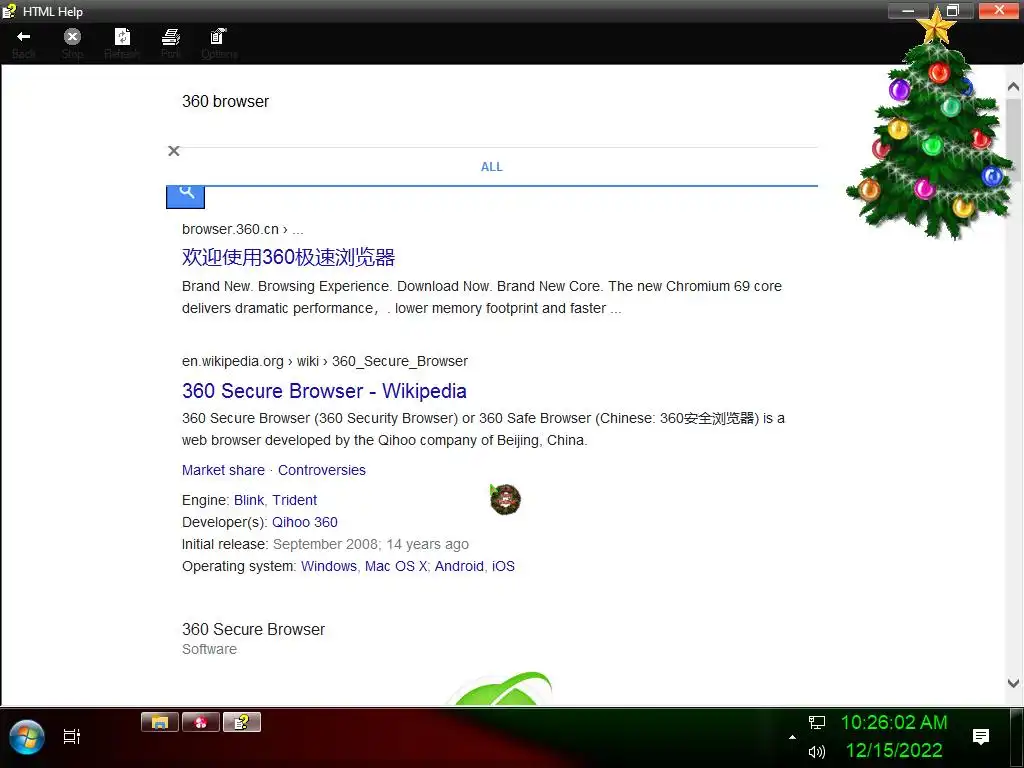Select the ALL results tab
This screenshot has width=1024, height=768.
pyautogui.click(x=492, y=167)
